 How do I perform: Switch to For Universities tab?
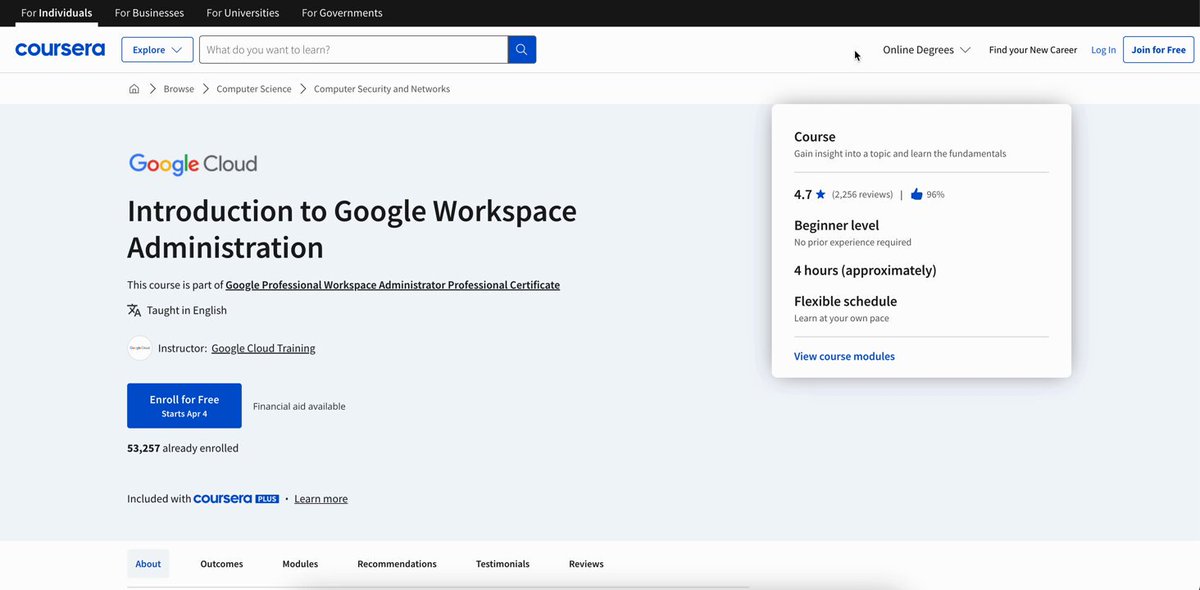pyautogui.click(x=243, y=13)
